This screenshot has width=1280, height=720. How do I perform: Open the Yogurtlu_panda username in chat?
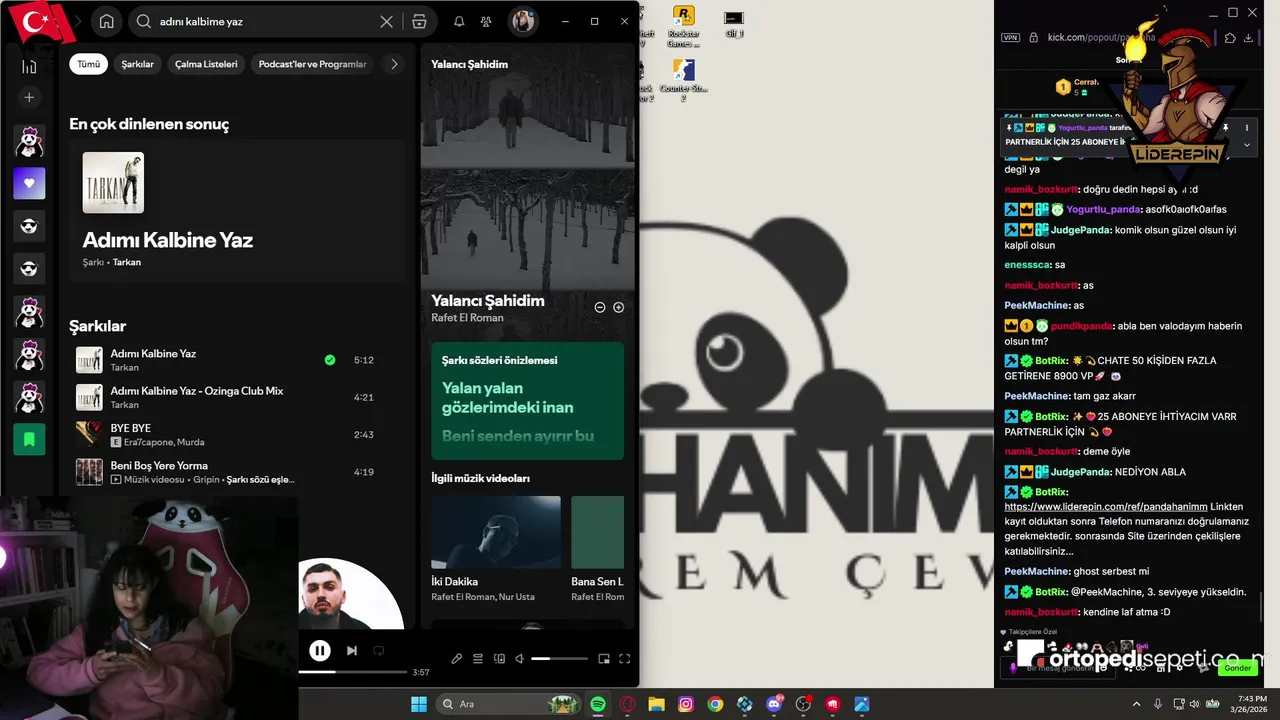pyautogui.click(x=1104, y=209)
